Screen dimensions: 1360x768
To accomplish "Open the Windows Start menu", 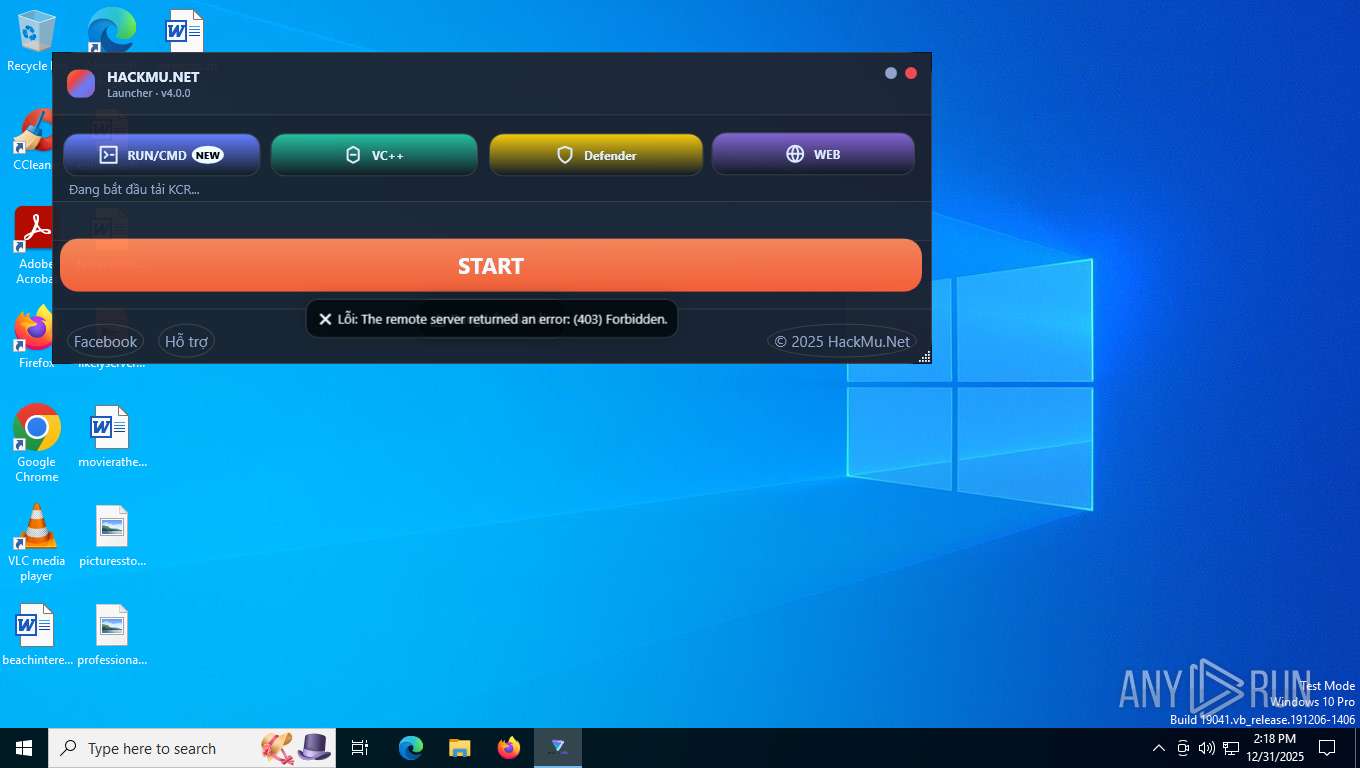I will [24, 748].
